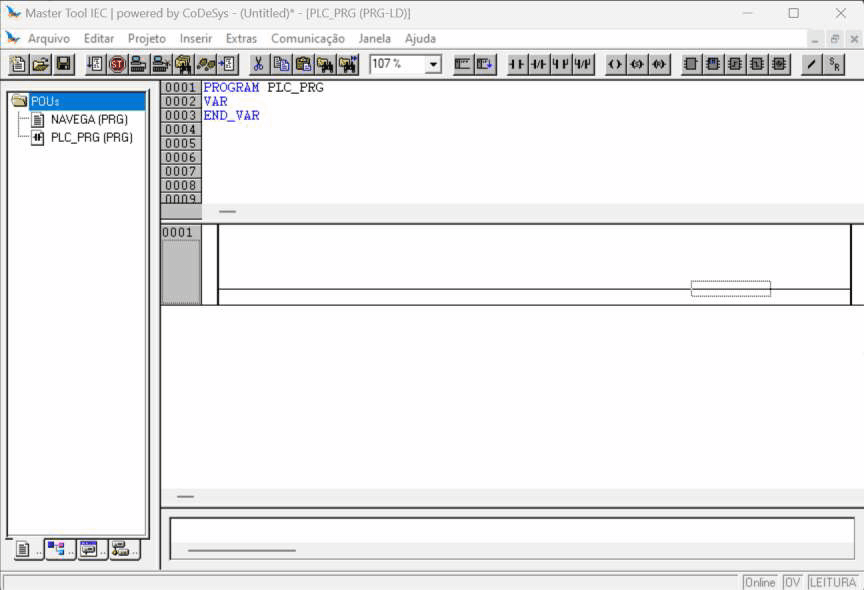Click the PROGRAM PLC_PRG declaration line
864x590 pixels.
pos(263,88)
